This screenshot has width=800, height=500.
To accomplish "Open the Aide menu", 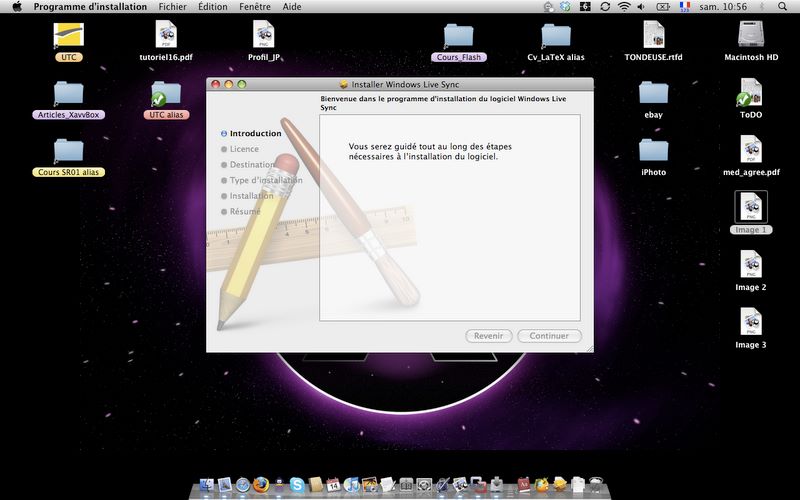I will point(292,7).
